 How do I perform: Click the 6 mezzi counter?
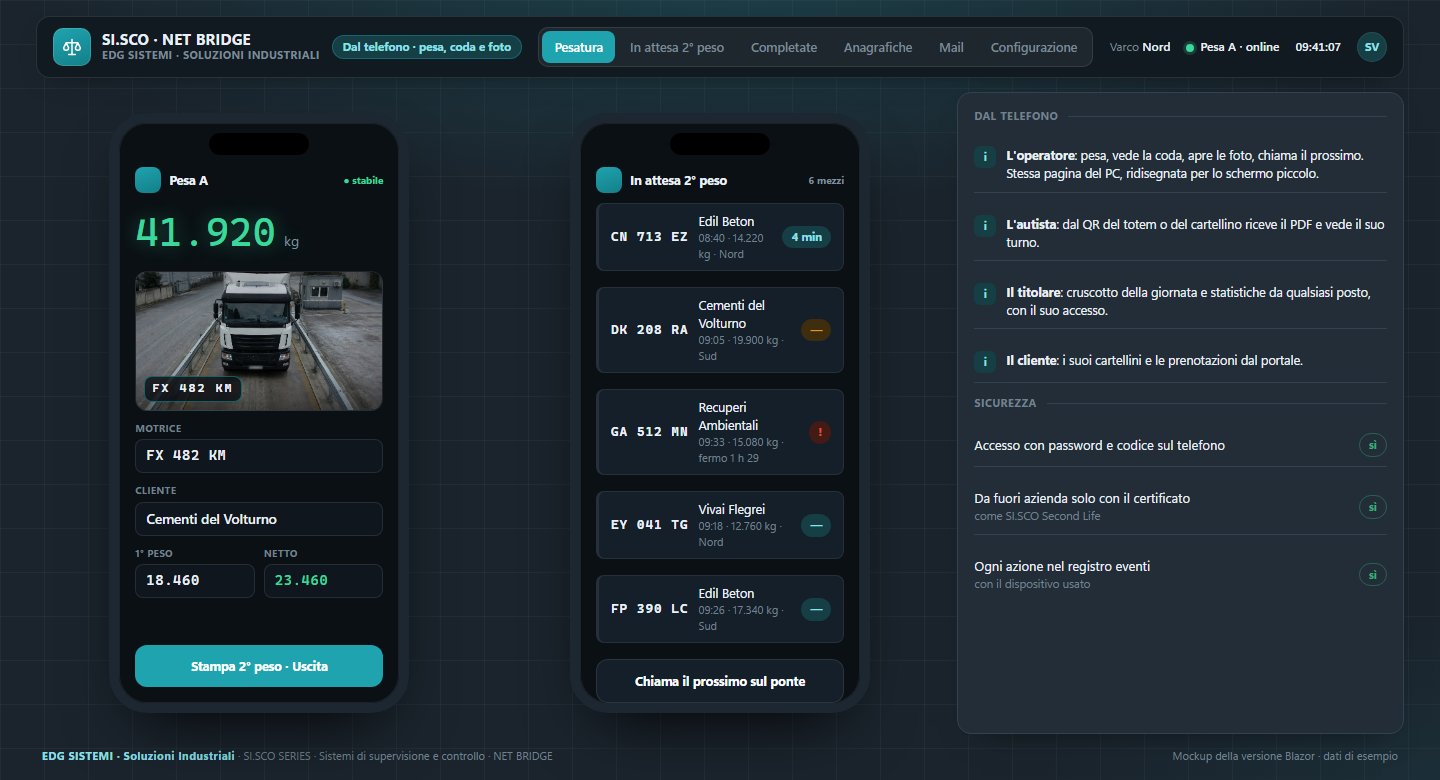pos(826,181)
